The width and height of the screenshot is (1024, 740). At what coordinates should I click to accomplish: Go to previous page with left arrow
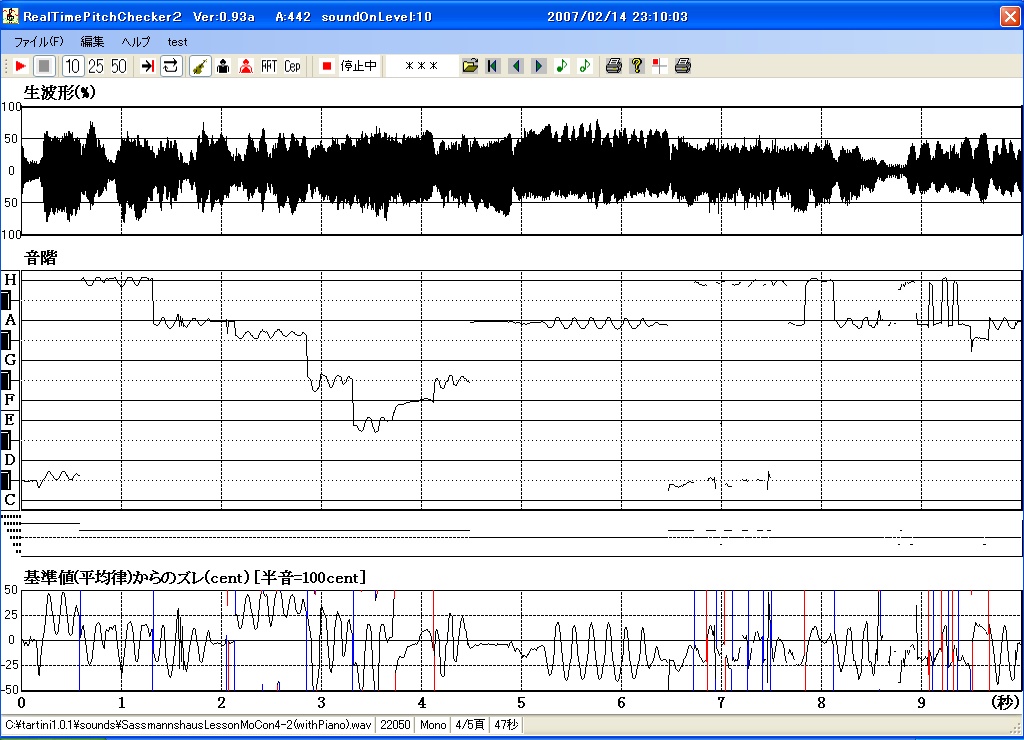click(x=516, y=66)
